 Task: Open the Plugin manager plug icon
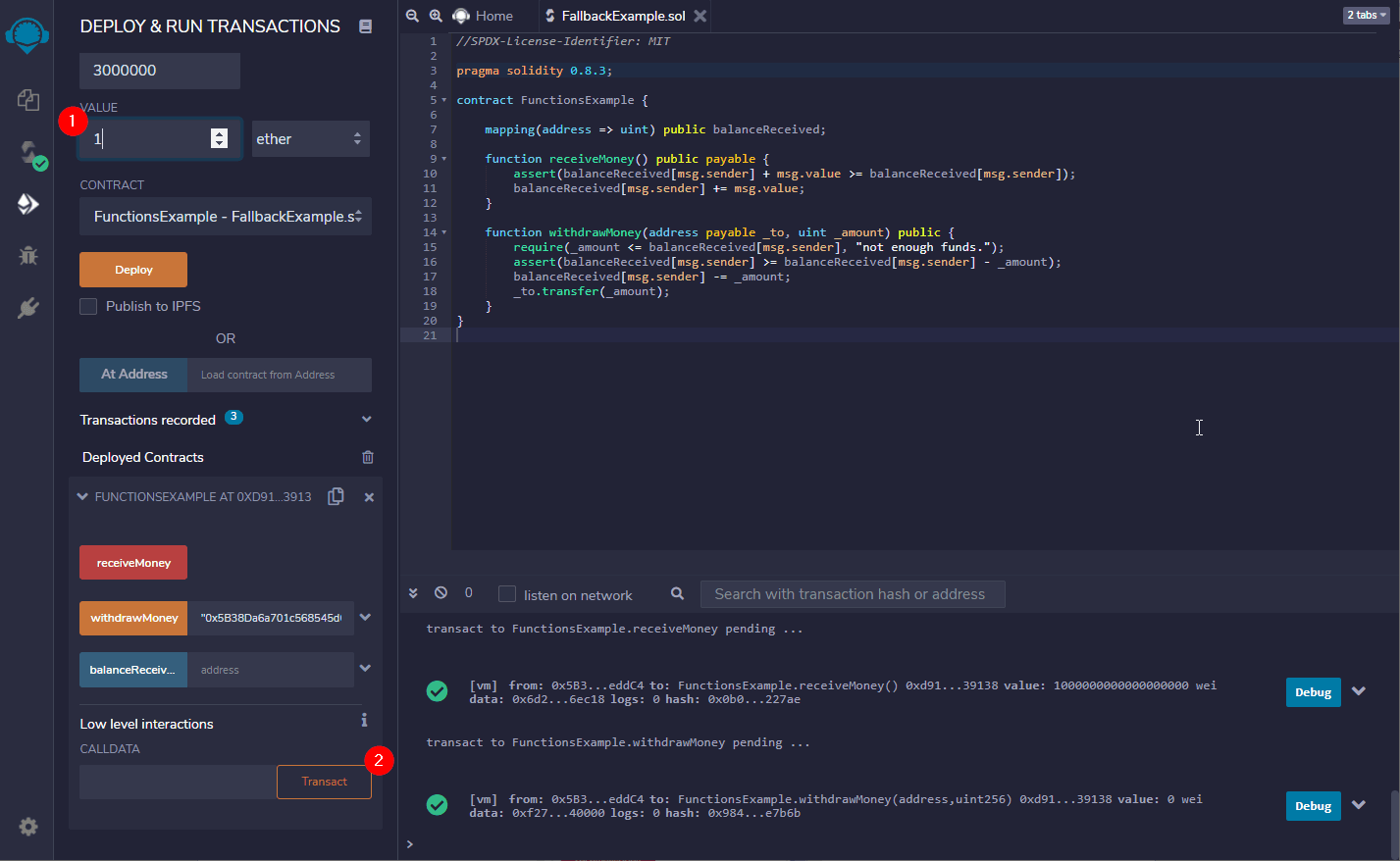[x=27, y=308]
